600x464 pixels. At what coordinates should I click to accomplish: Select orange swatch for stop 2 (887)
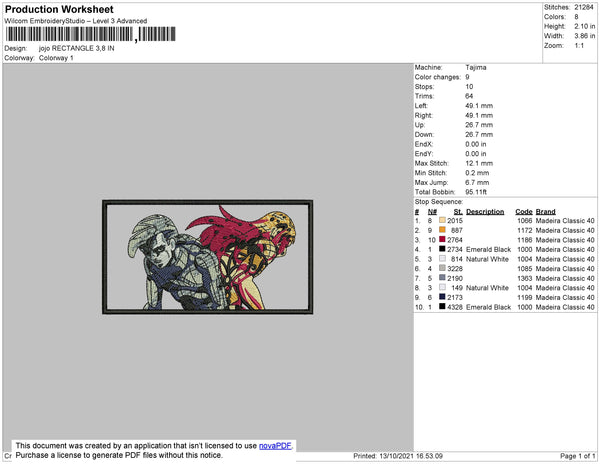point(442,230)
